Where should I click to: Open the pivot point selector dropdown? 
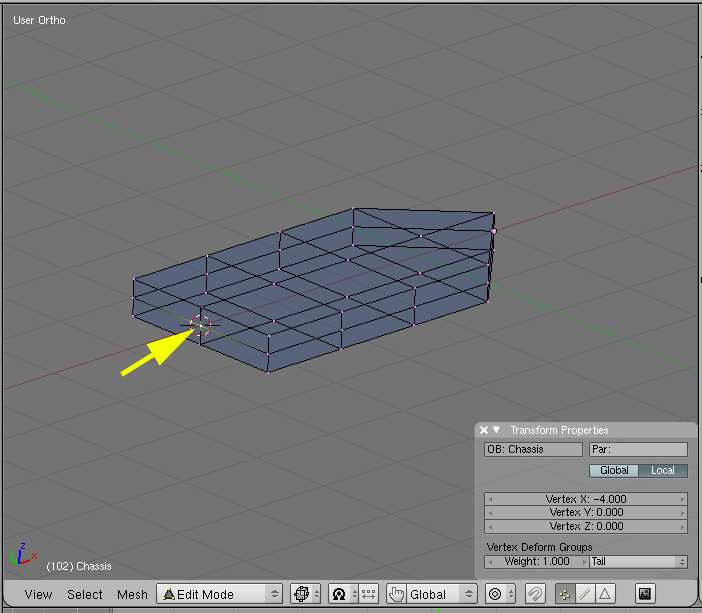pos(343,594)
